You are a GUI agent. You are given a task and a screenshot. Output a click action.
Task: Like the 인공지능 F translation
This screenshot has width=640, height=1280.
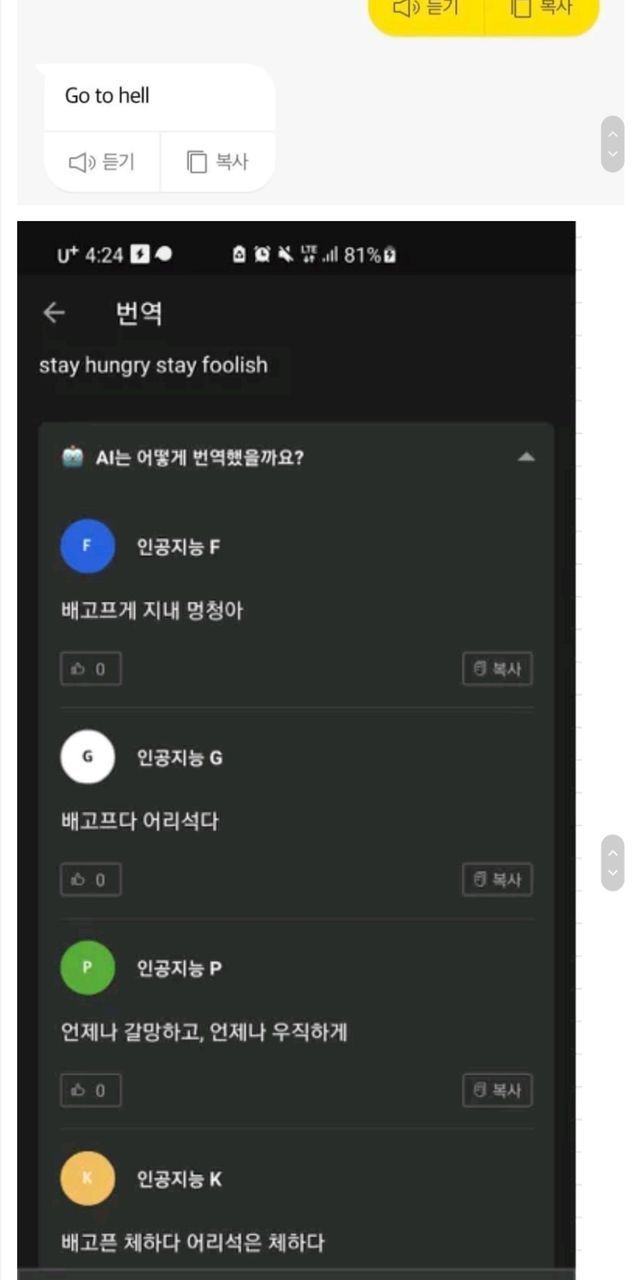(x=91, y=669)
